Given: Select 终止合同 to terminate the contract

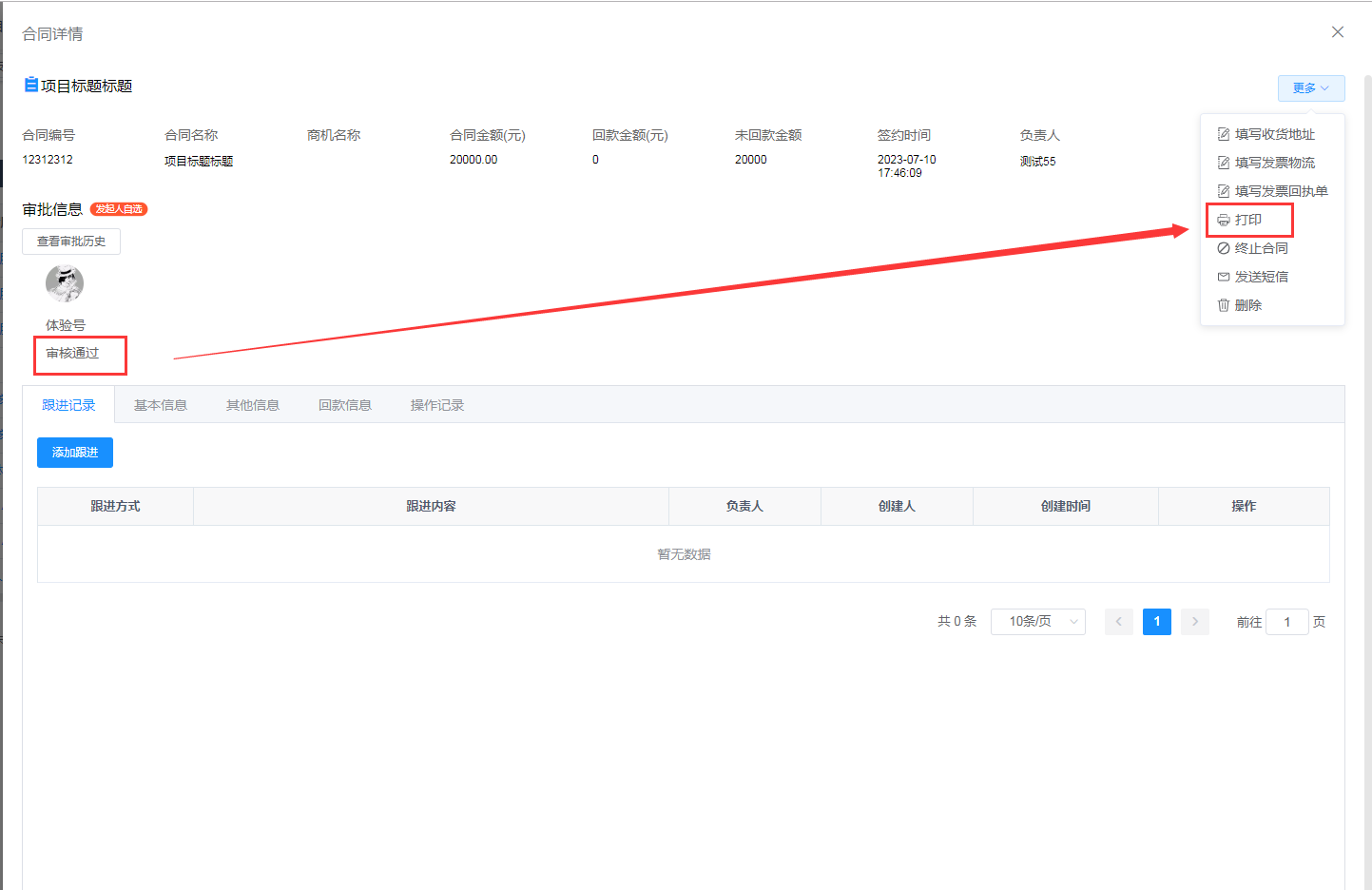Looking at the screenshot, I should point(1260,248).
